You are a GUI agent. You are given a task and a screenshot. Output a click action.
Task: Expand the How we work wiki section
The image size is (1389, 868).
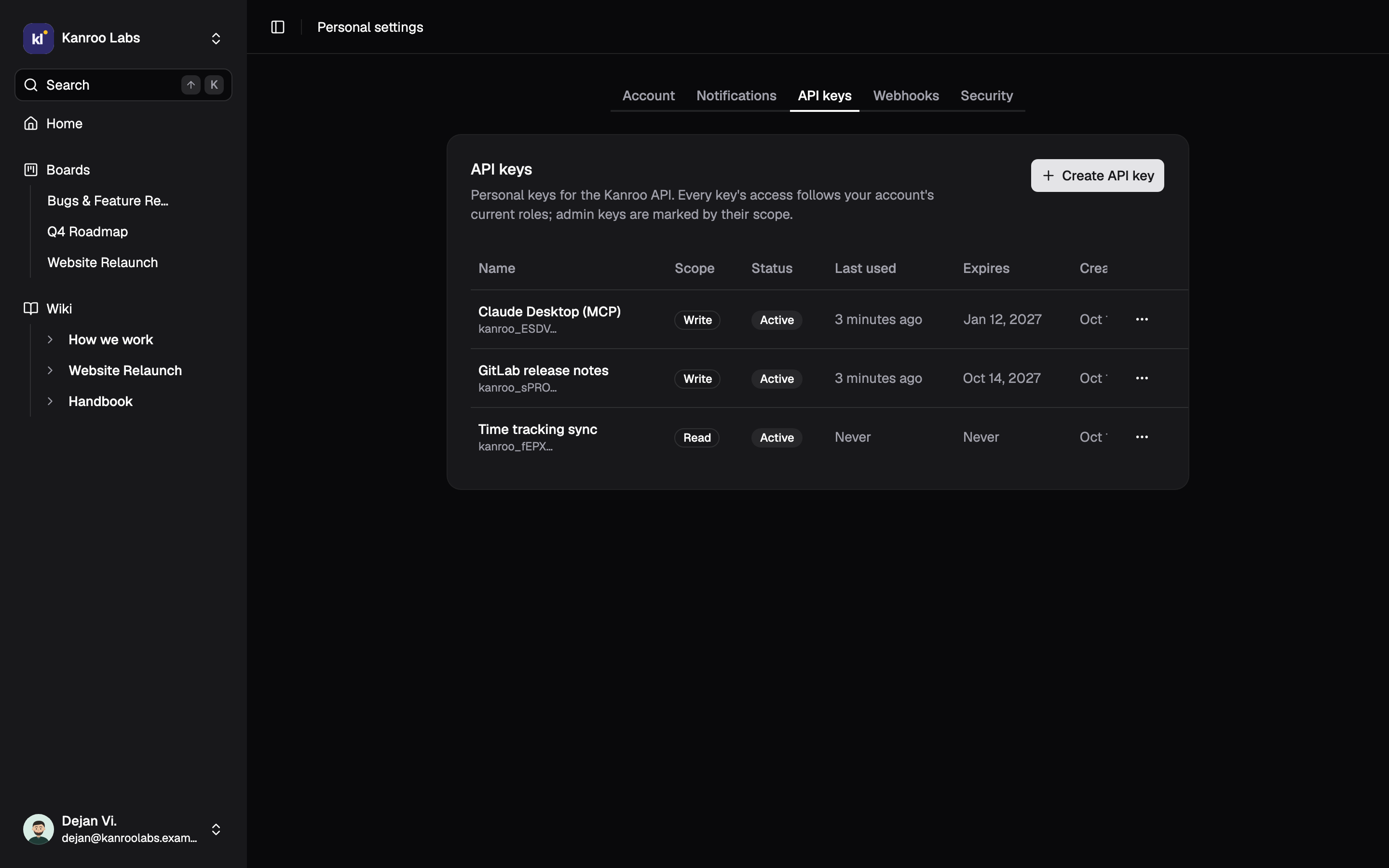(50, 340)
